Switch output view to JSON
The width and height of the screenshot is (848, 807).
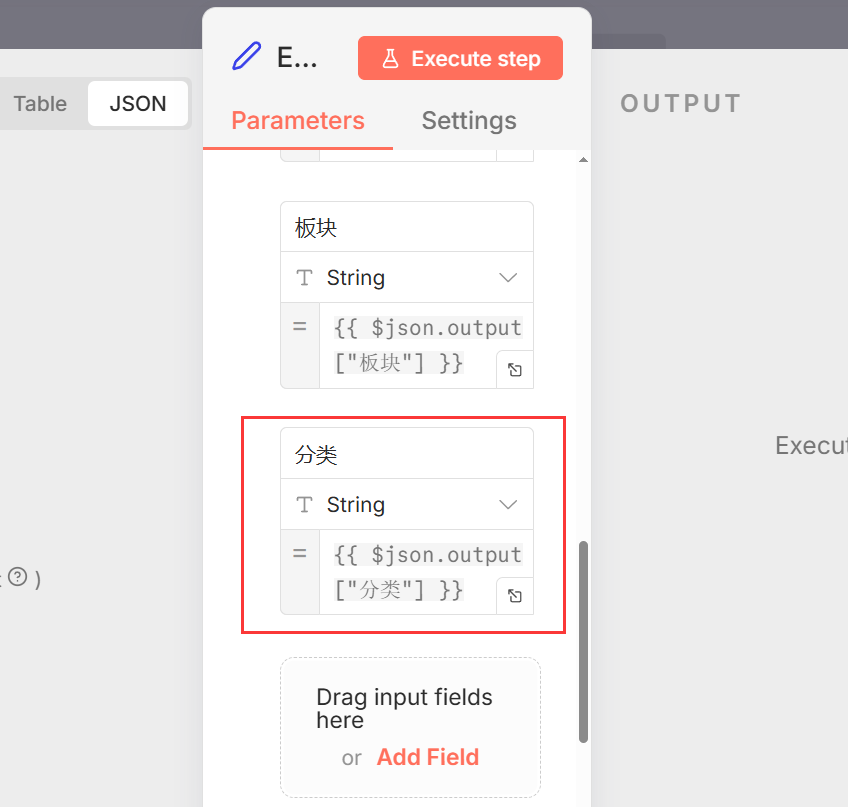tap(138, 104)
